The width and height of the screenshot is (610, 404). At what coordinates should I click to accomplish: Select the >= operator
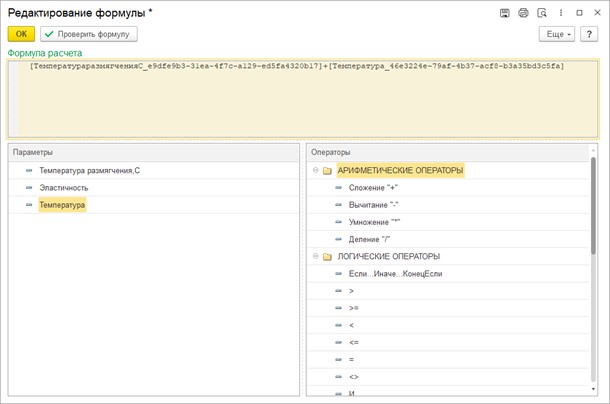354,308
